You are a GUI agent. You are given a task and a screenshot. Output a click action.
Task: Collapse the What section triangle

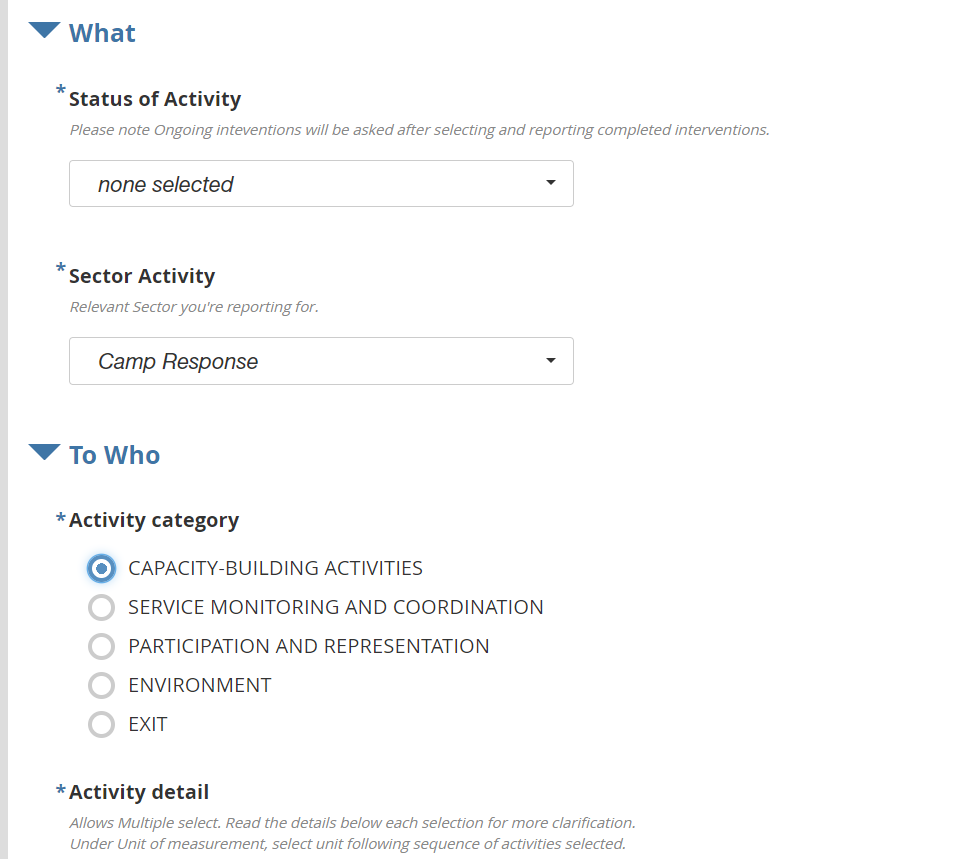pos(45,31)
